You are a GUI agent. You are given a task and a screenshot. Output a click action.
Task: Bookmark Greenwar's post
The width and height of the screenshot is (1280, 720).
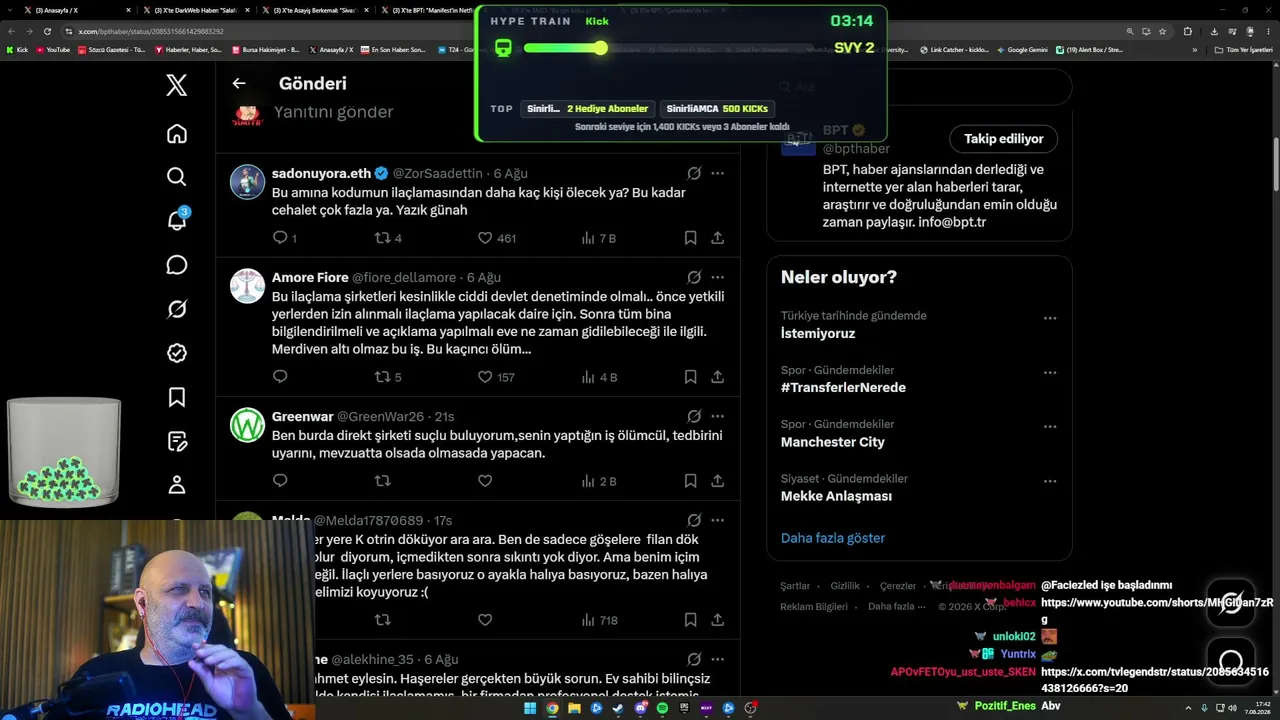tap(690, 481)
